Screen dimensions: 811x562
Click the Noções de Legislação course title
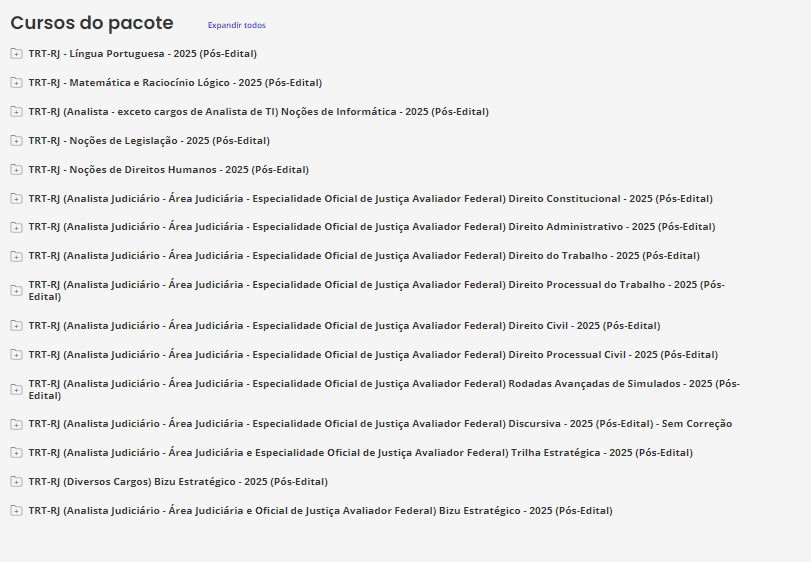pyautogui.click(x=149, y=140)
